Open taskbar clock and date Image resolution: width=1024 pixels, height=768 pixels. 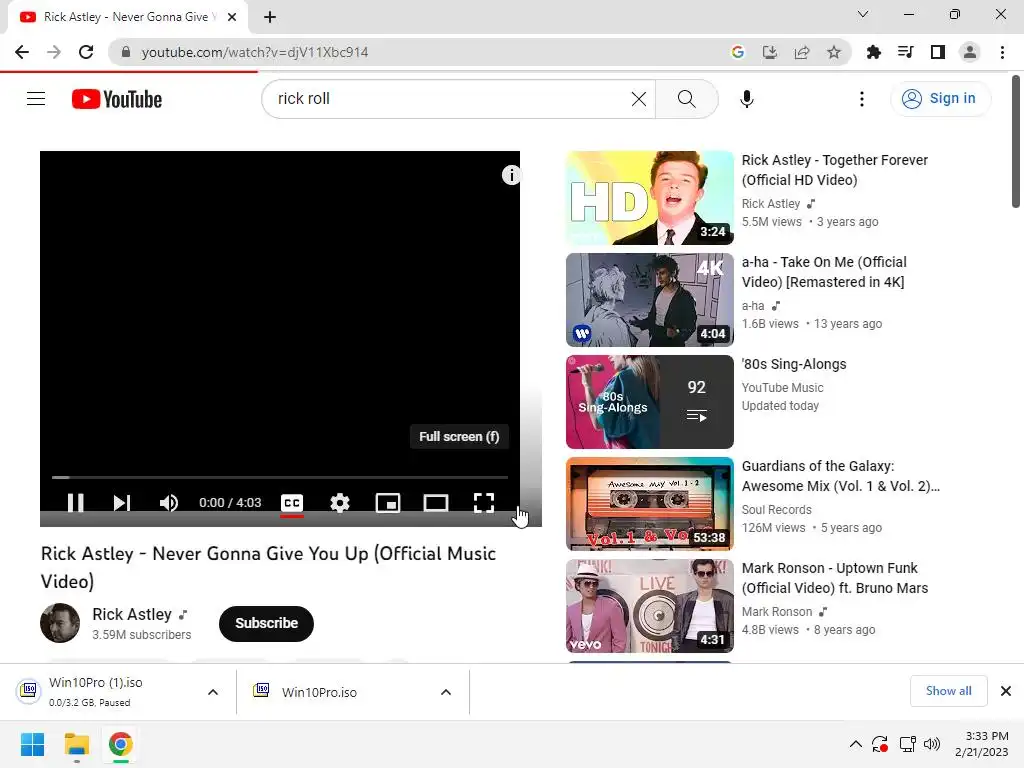tap(982, 744)
